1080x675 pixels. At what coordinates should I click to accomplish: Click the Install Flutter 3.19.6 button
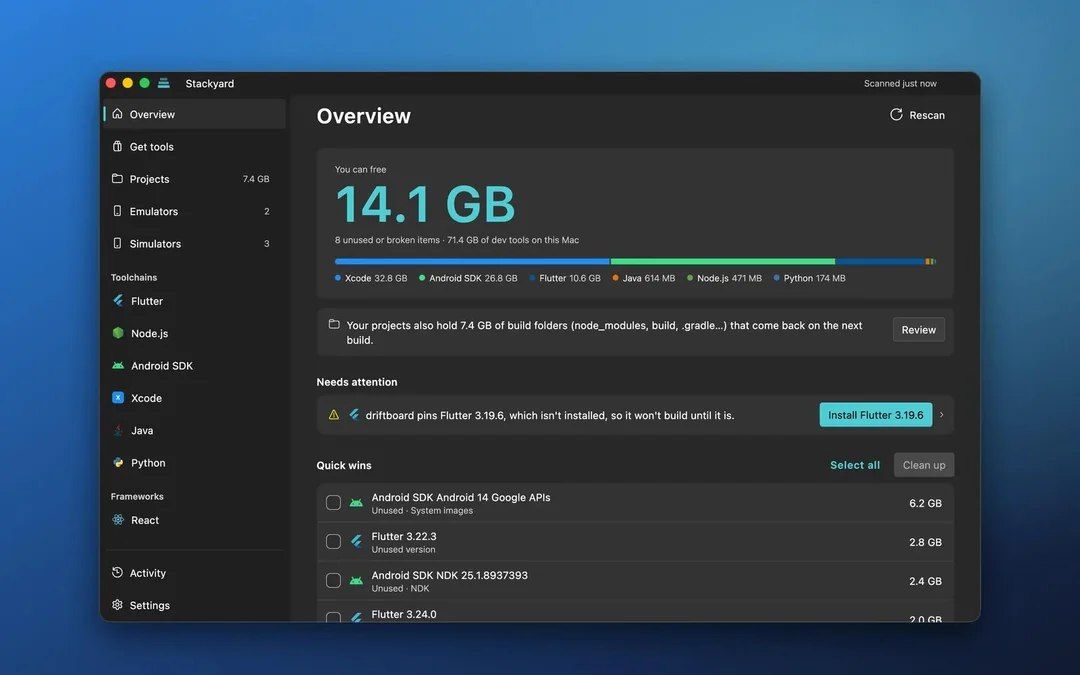pos(875,415)
